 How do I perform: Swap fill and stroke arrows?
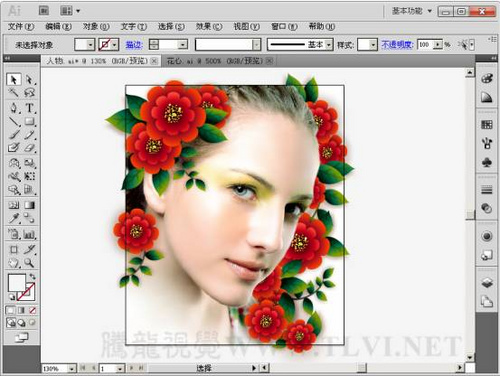(32, 276)
